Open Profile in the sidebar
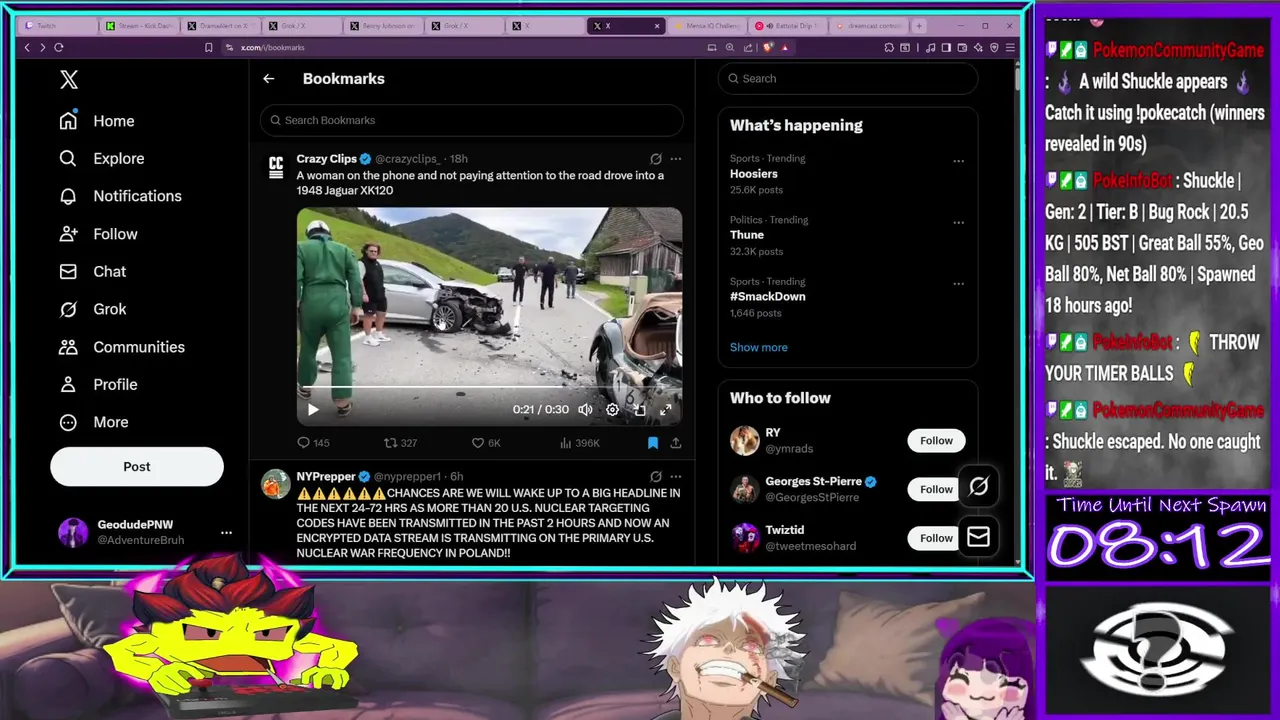Image resolution: width=1280 pixels, height=720 pixels. [98, 384]
